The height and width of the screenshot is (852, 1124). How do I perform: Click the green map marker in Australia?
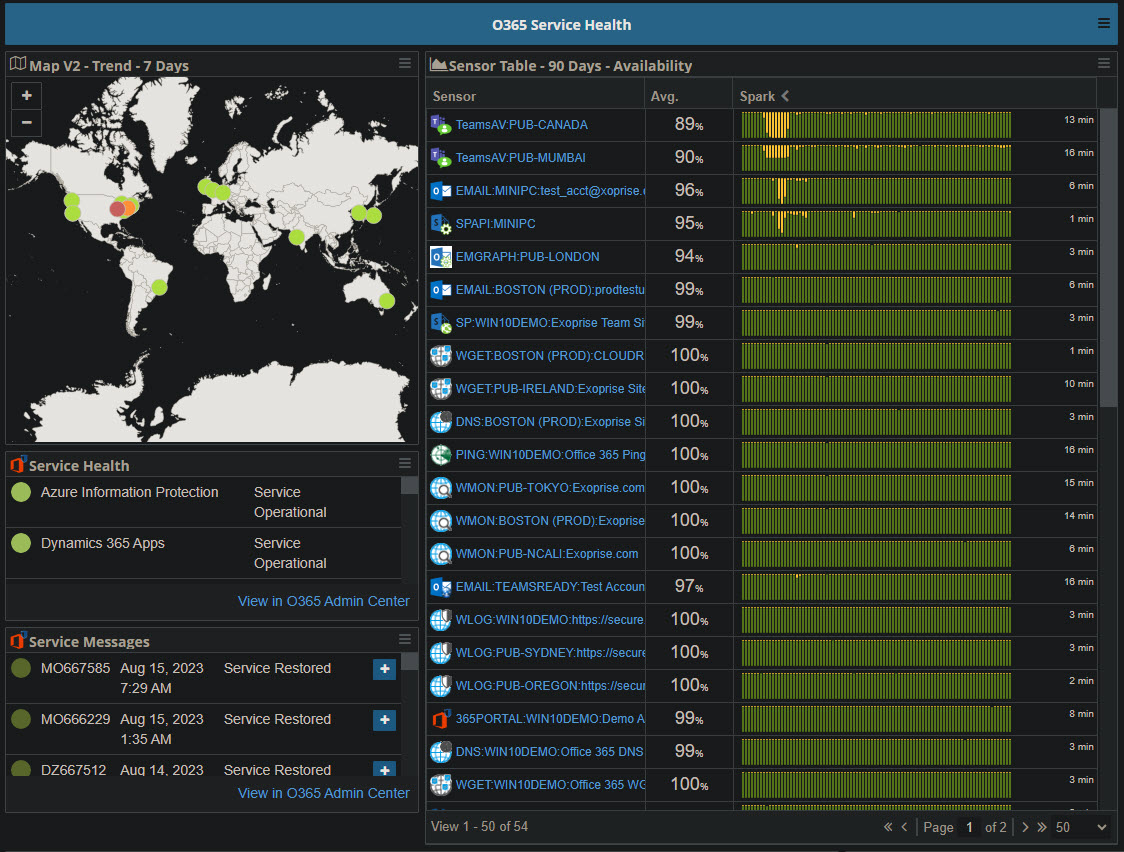tap(386, 301)
